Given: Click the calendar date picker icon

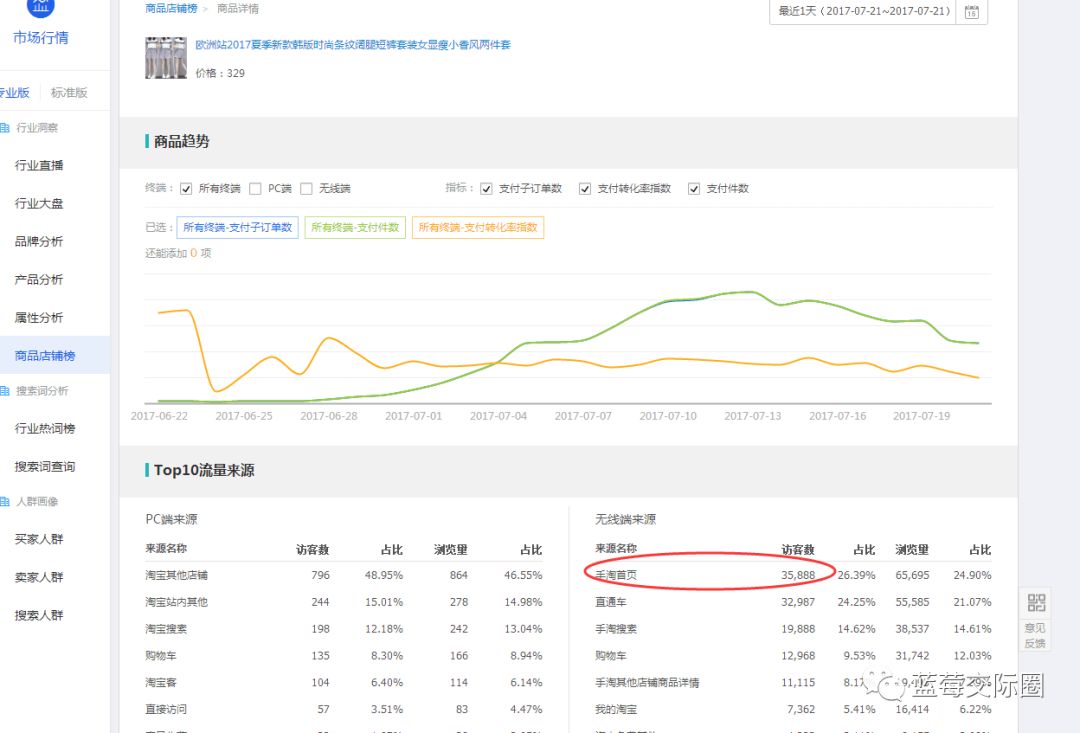Looking at the screenshot, I should pos(971,13).
